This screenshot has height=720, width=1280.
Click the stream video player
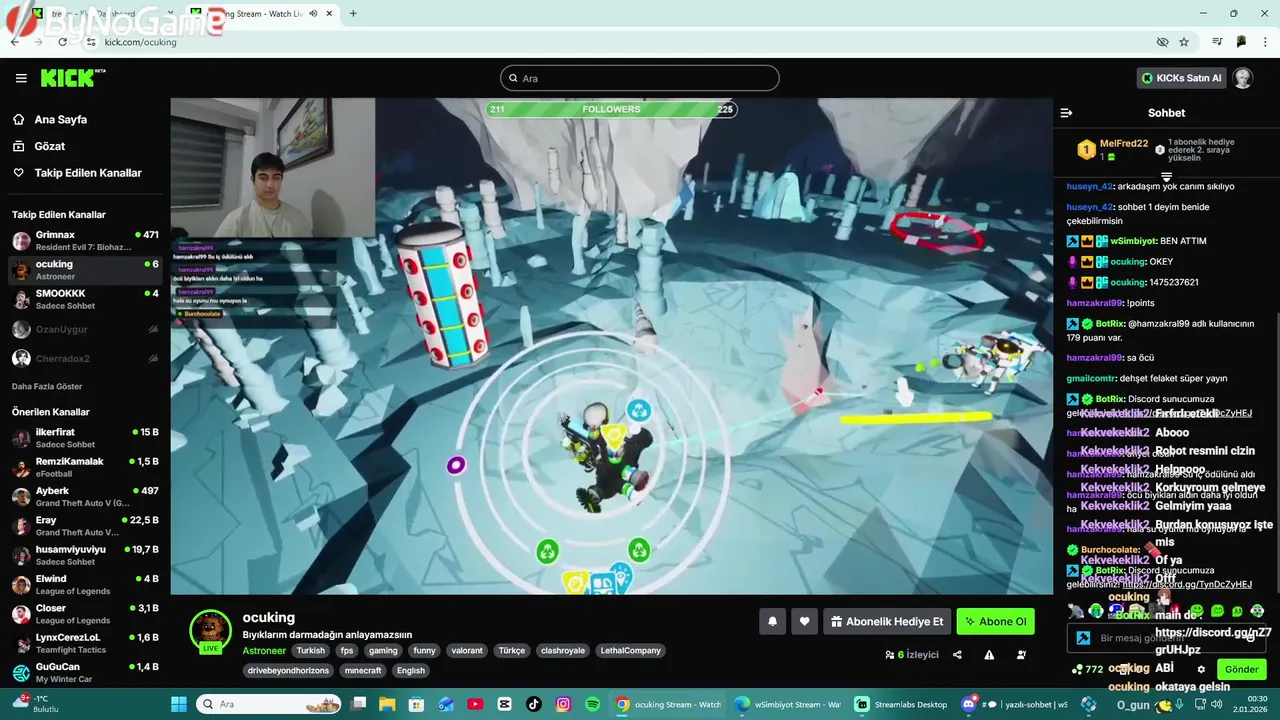611,346
